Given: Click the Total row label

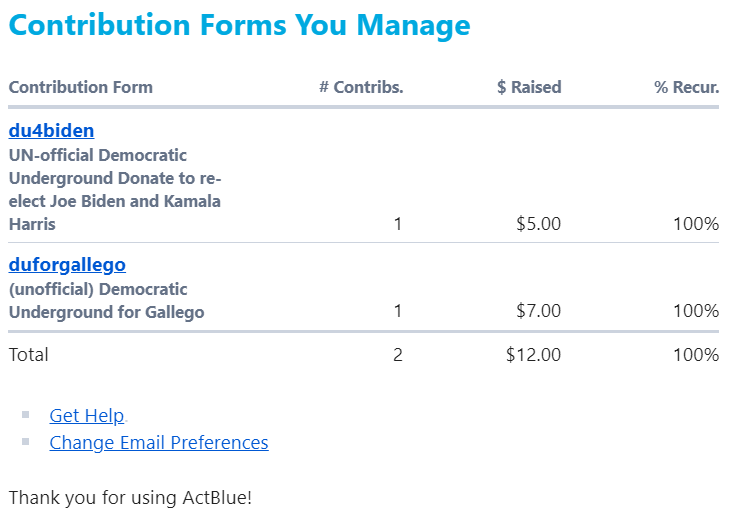Looking at the screenshot, I should 29,354.
